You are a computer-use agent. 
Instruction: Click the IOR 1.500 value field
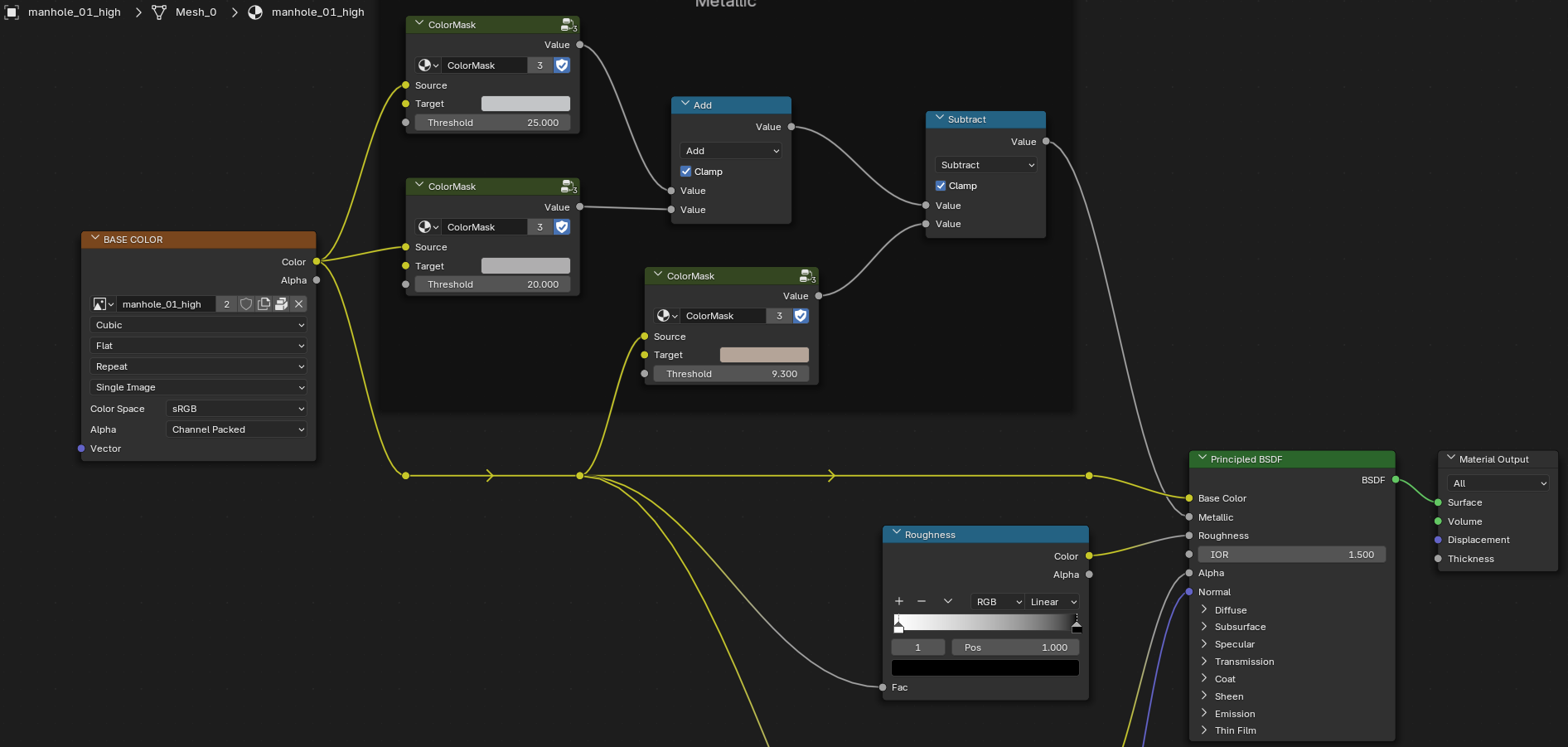pyautogui.click(x=1291, y=555)
